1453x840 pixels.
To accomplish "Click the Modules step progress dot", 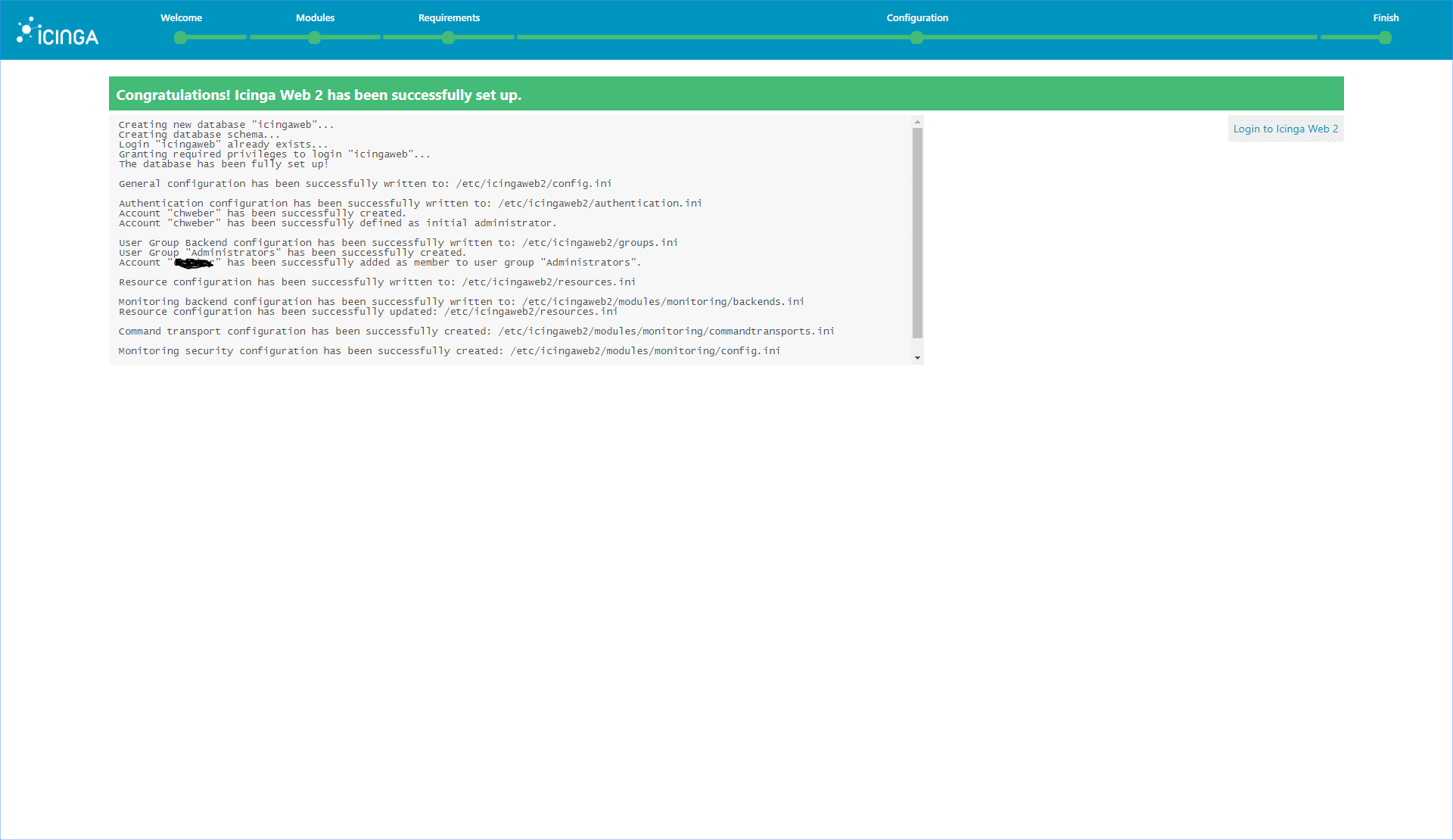I will pos(314,37).
